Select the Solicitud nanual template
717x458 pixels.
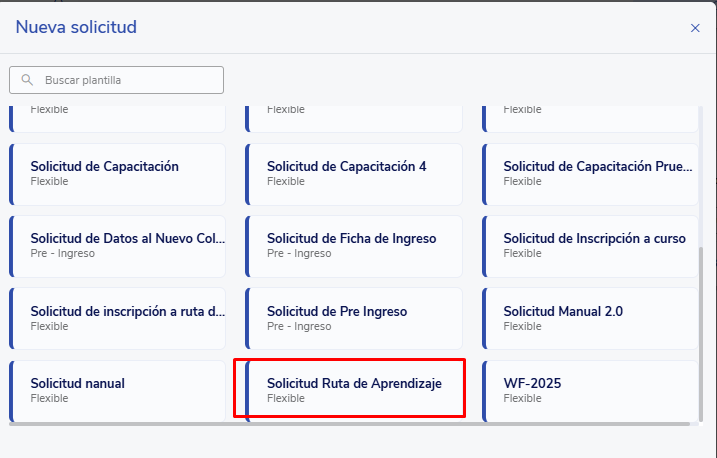(x=118, y=390)
